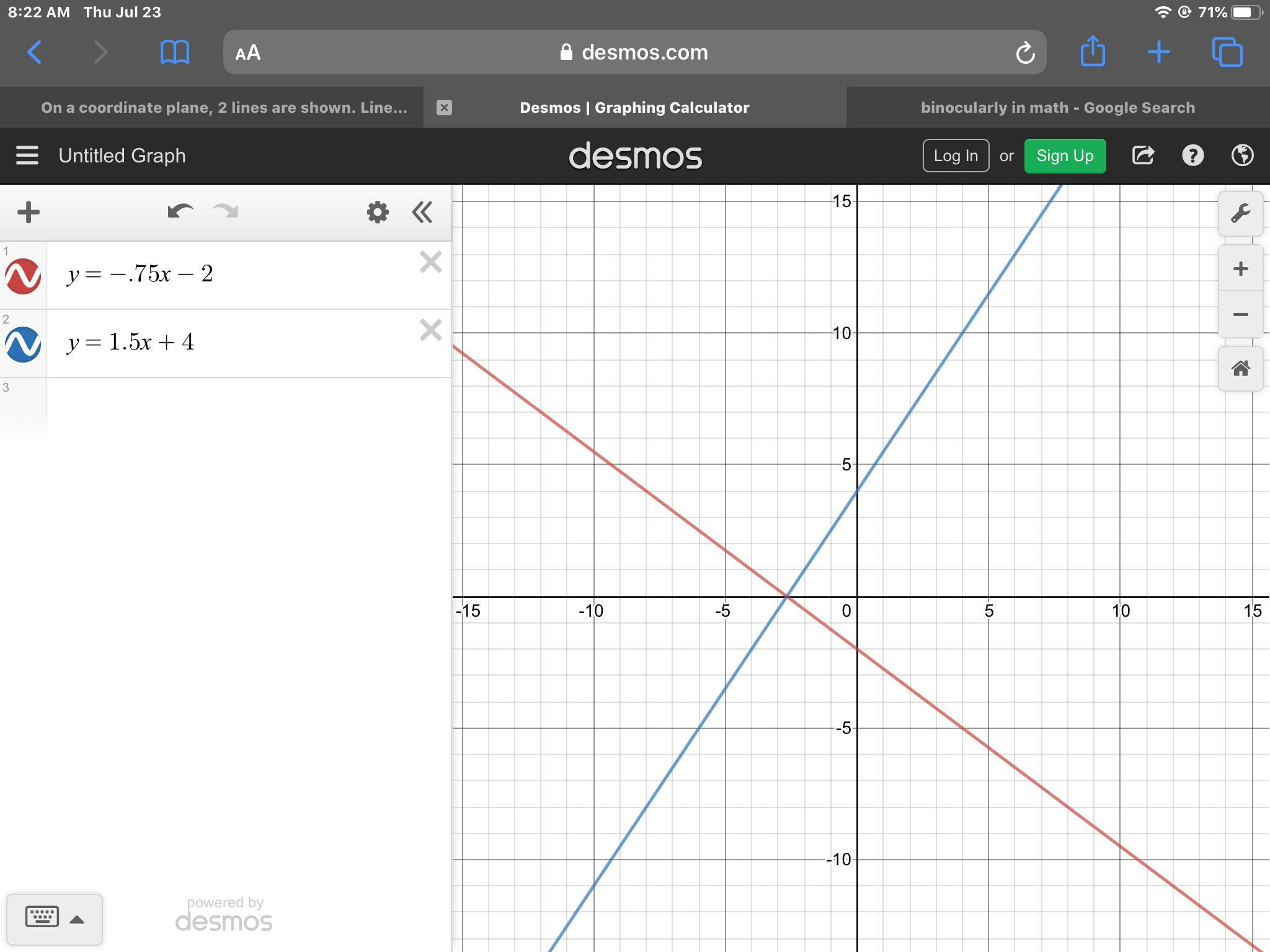Screen dimensions: 1270x952
Task: Toggle visibility of red line expression
Action: tap(23, 276)
